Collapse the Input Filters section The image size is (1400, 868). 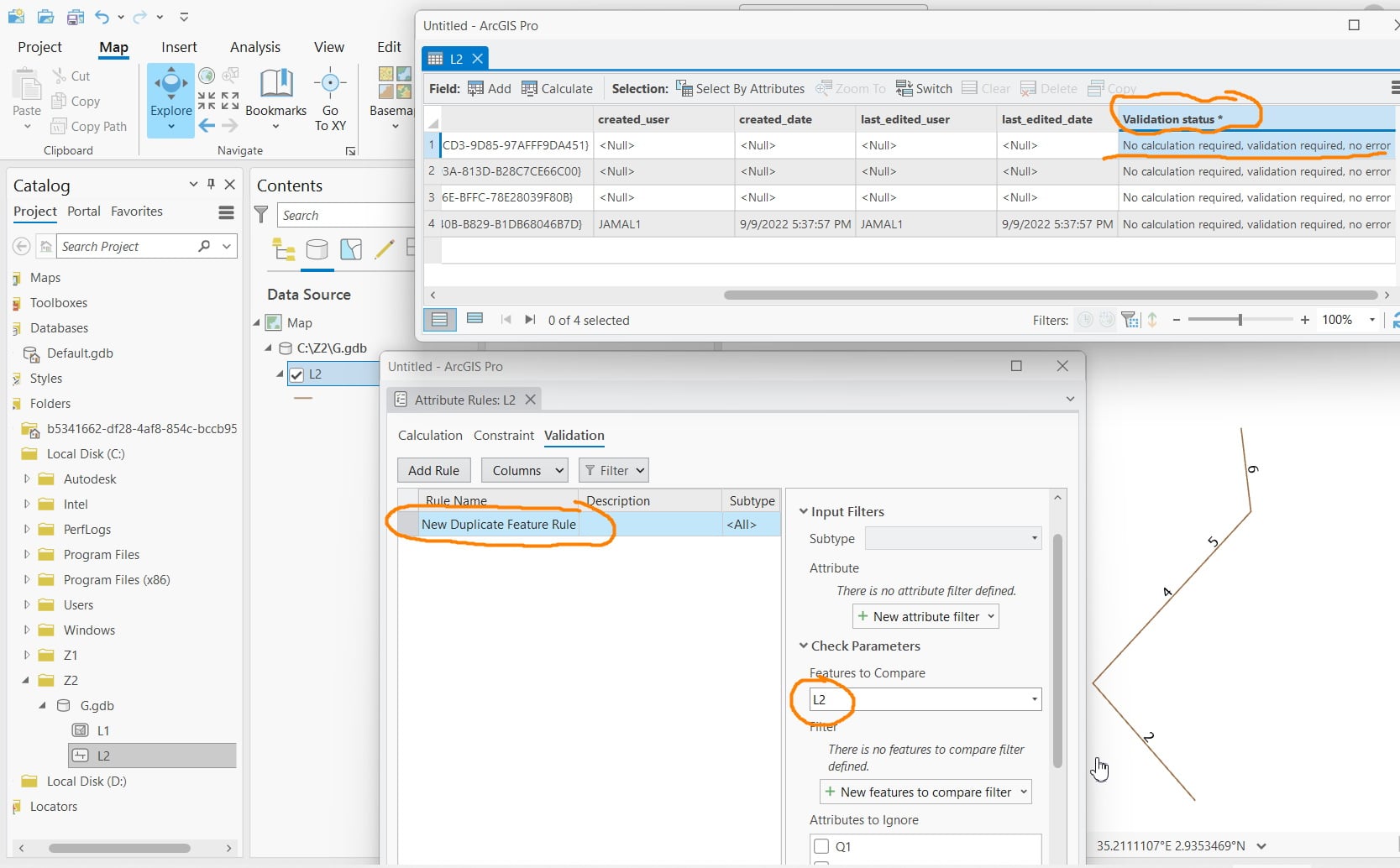(x=803, y=511)
